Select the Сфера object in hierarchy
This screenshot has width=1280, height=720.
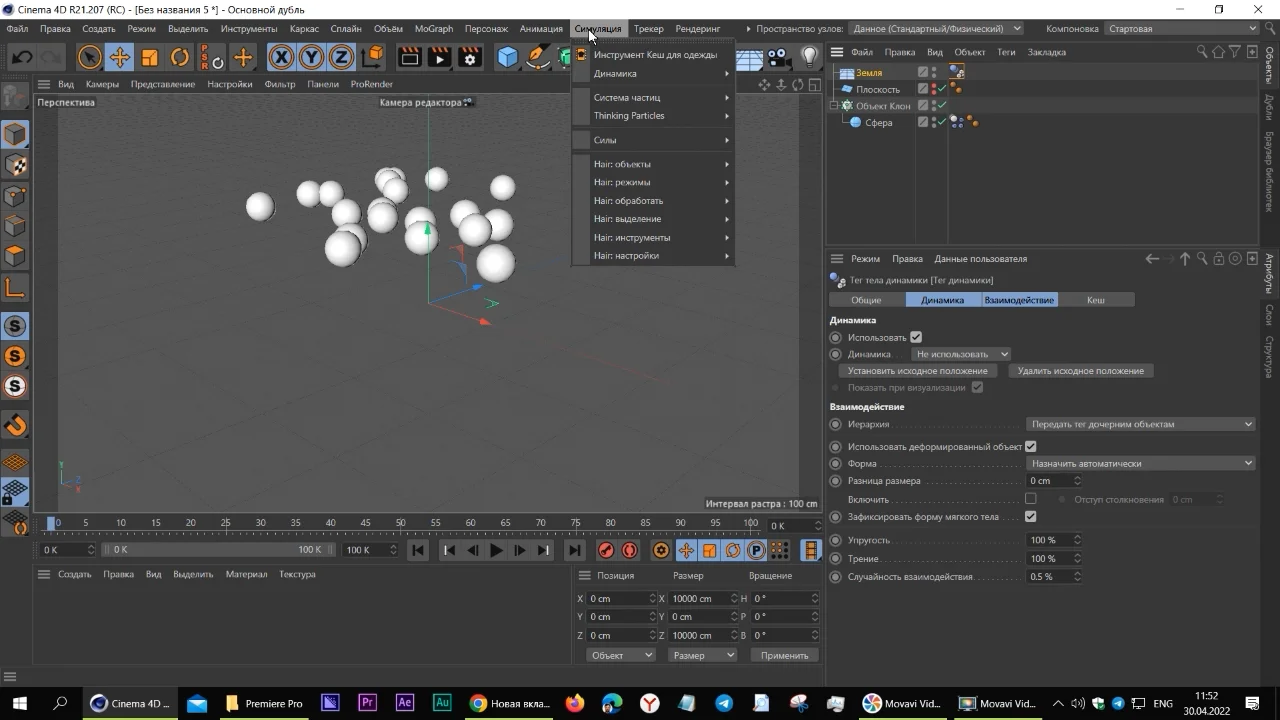879,122
